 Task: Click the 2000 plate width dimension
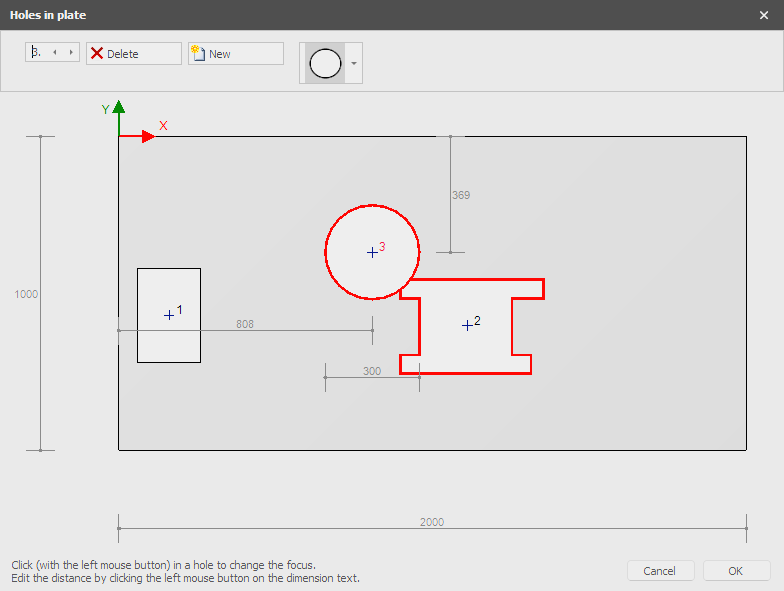pos(432,522)
